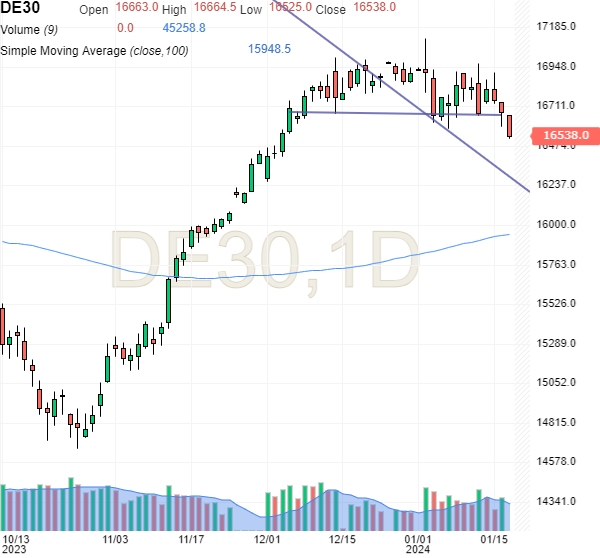This screenshot has width=600, height=558.
Task: Click the Open price value 16663.0
Action: (137, 9)
